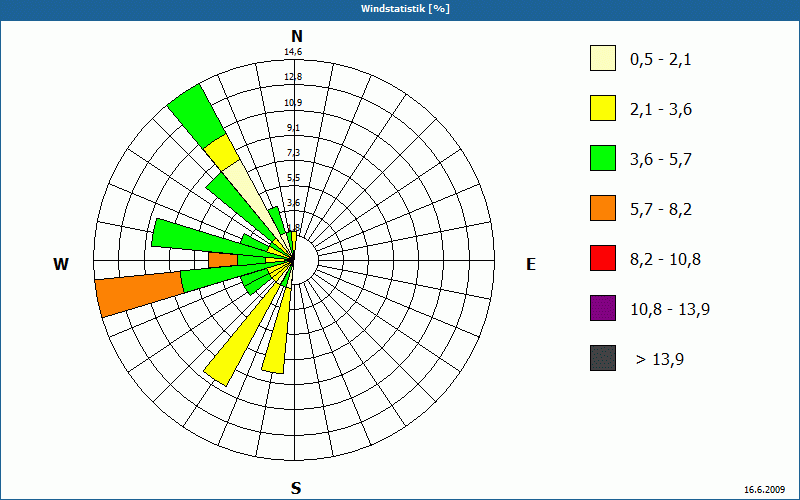Click the legend label '3,6 - 5,7'

pyautogui.click(x=661, y=160)
